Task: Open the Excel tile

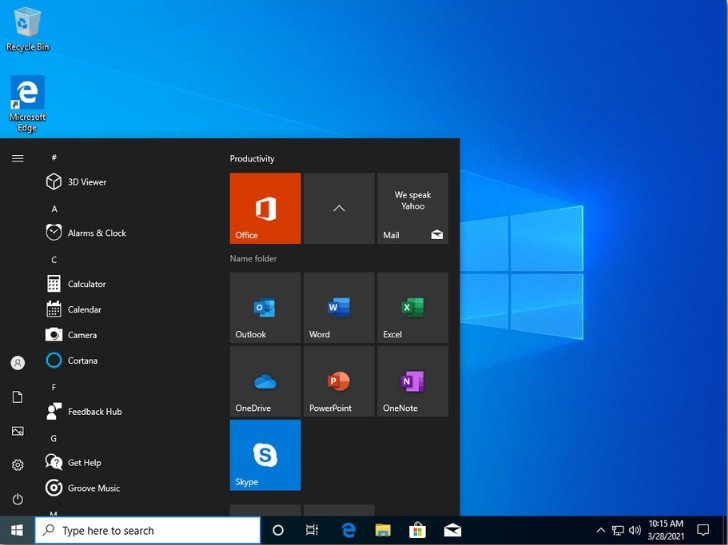Action: point(413,308)
